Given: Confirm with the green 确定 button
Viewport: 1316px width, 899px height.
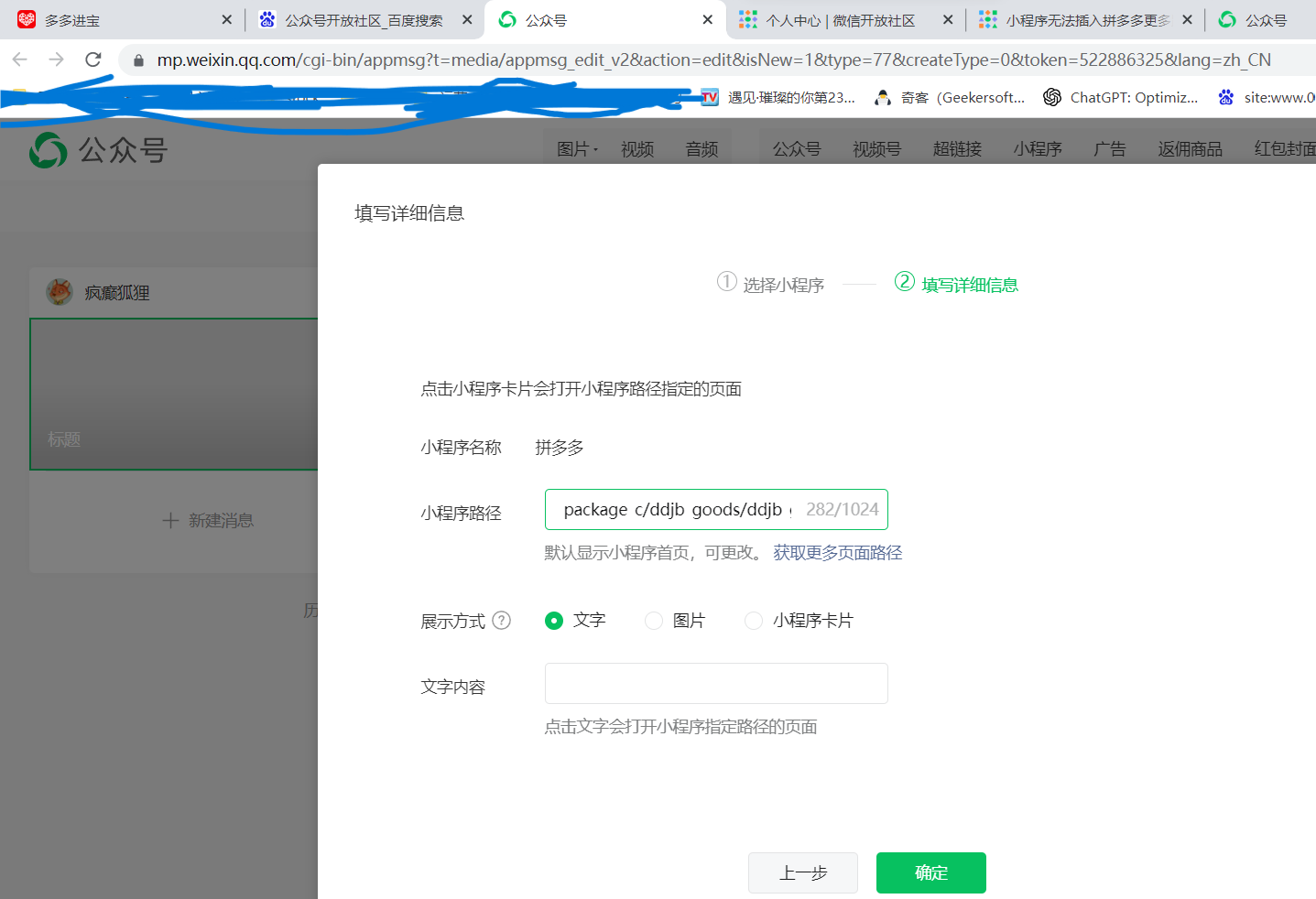Looking at the screenshot, I should pos(931,873).
